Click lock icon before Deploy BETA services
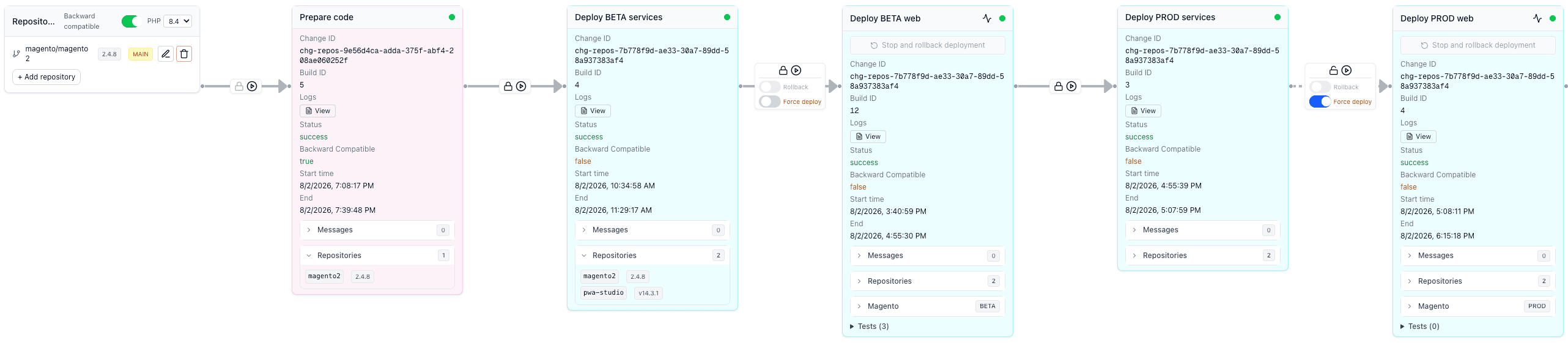 click(x=508, y=86)
